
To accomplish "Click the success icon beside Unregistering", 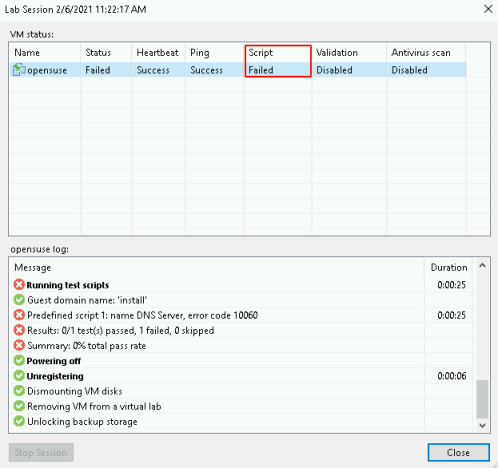I will (19, 376).
